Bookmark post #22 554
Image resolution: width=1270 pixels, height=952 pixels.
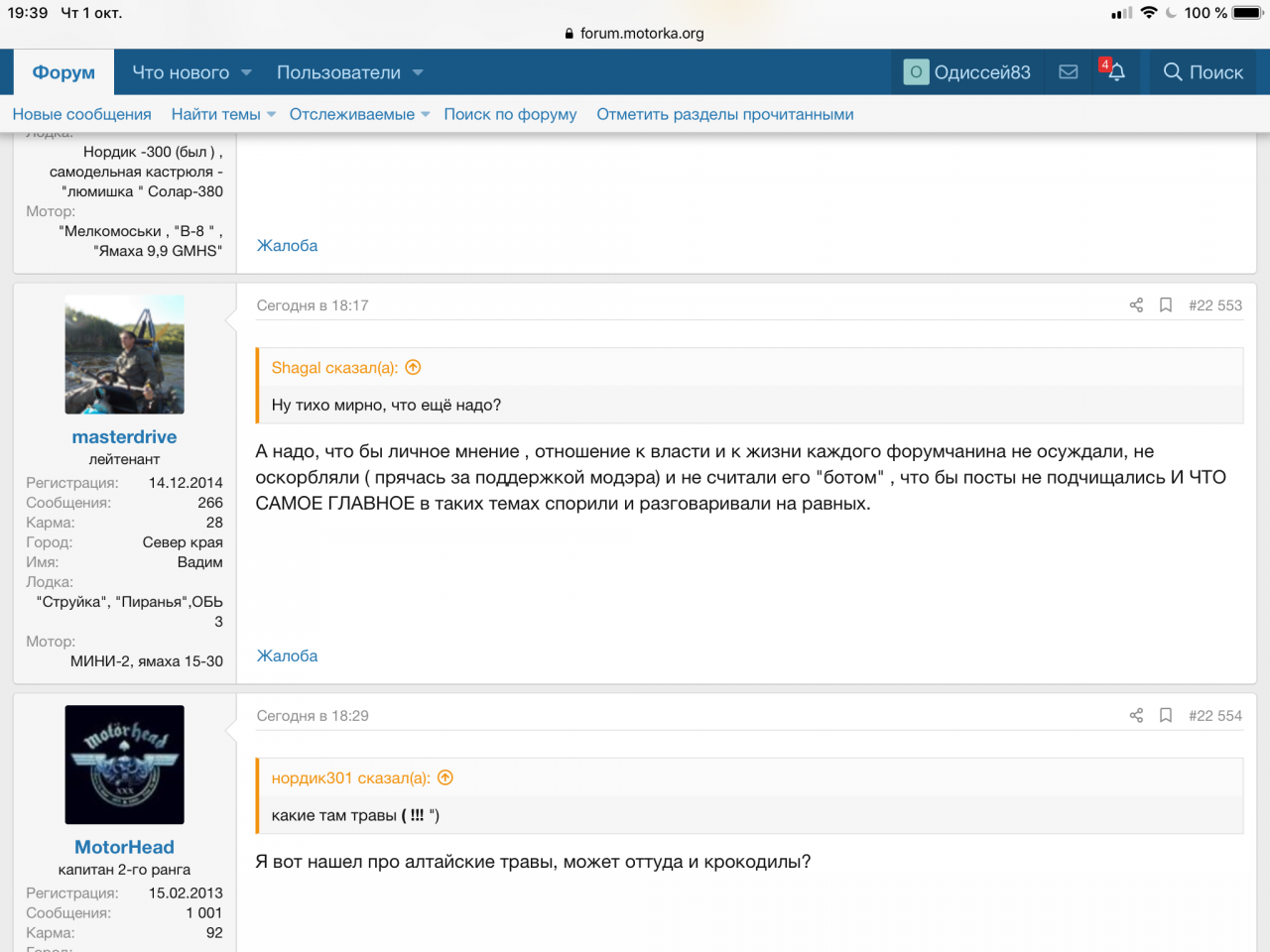coord(1166,716)
